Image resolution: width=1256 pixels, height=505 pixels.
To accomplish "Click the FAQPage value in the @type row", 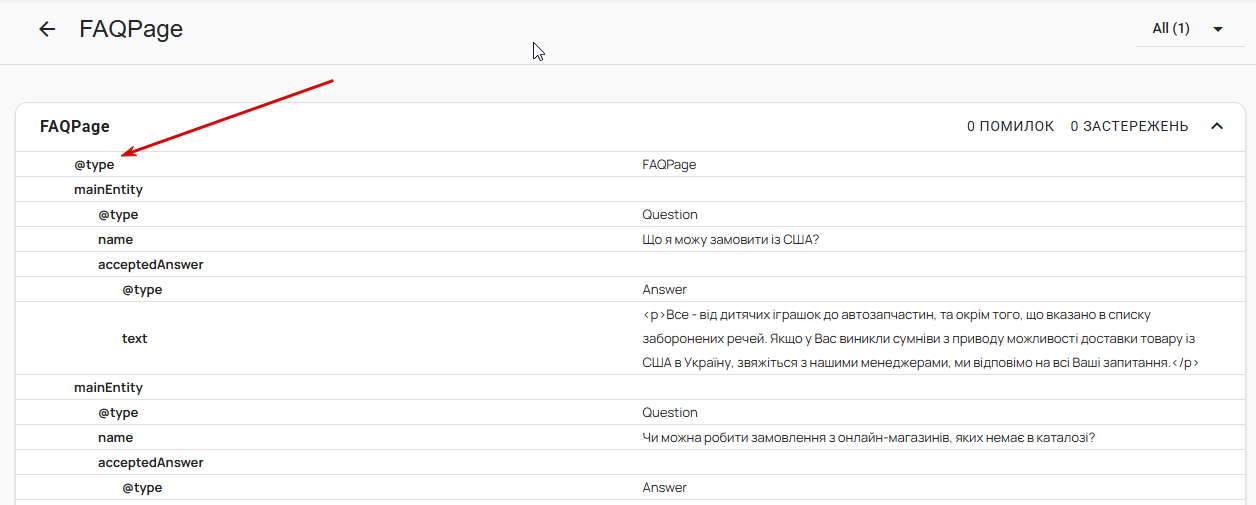I will click(x=669, y=165).
